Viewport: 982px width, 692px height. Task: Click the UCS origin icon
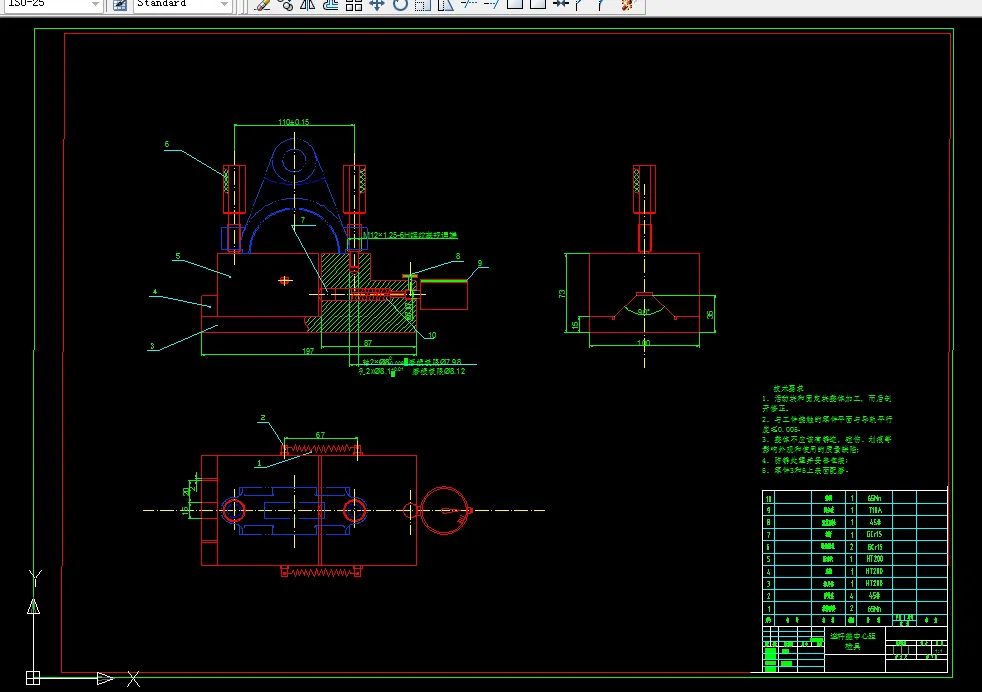tap(33, 678)
